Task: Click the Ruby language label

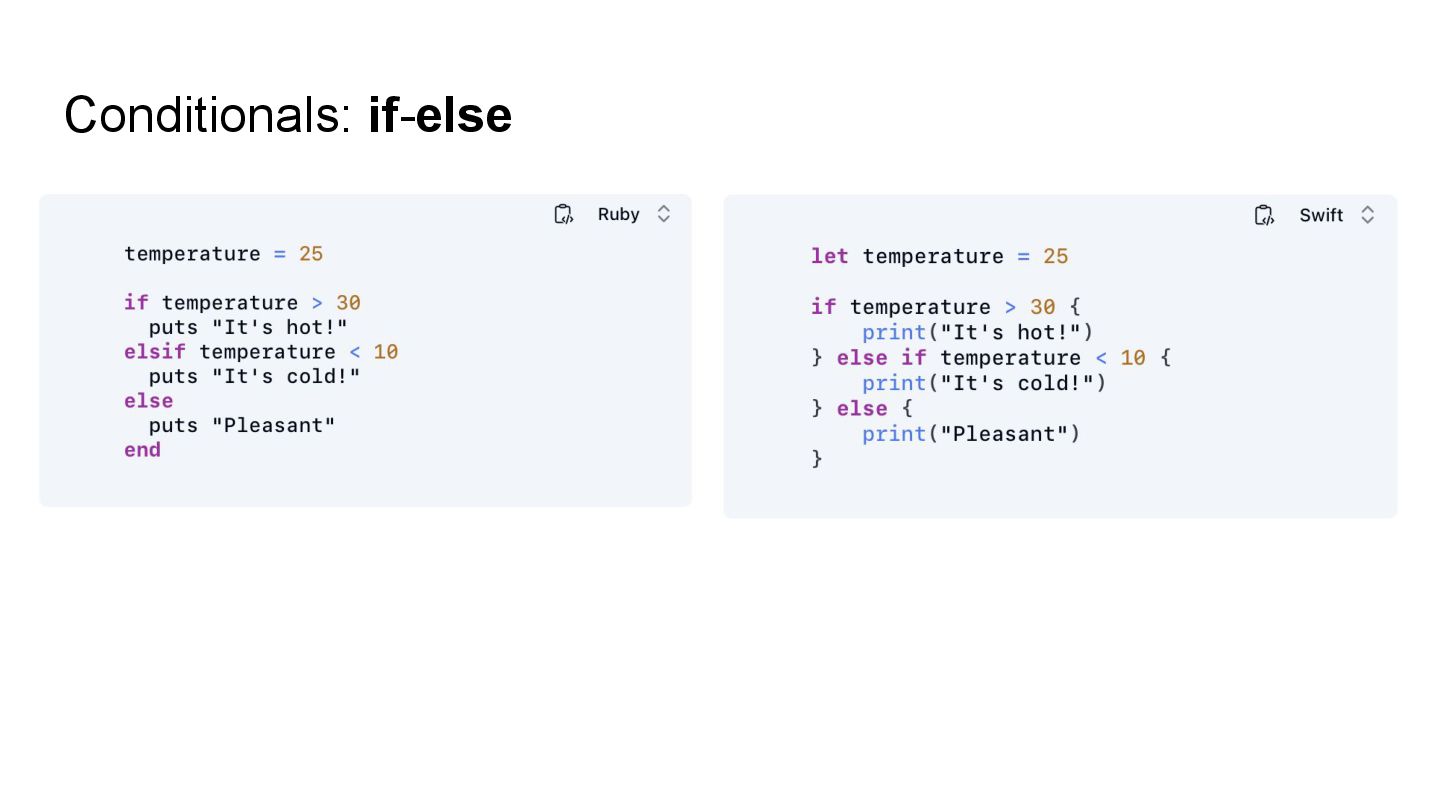Action: (618, 214)
